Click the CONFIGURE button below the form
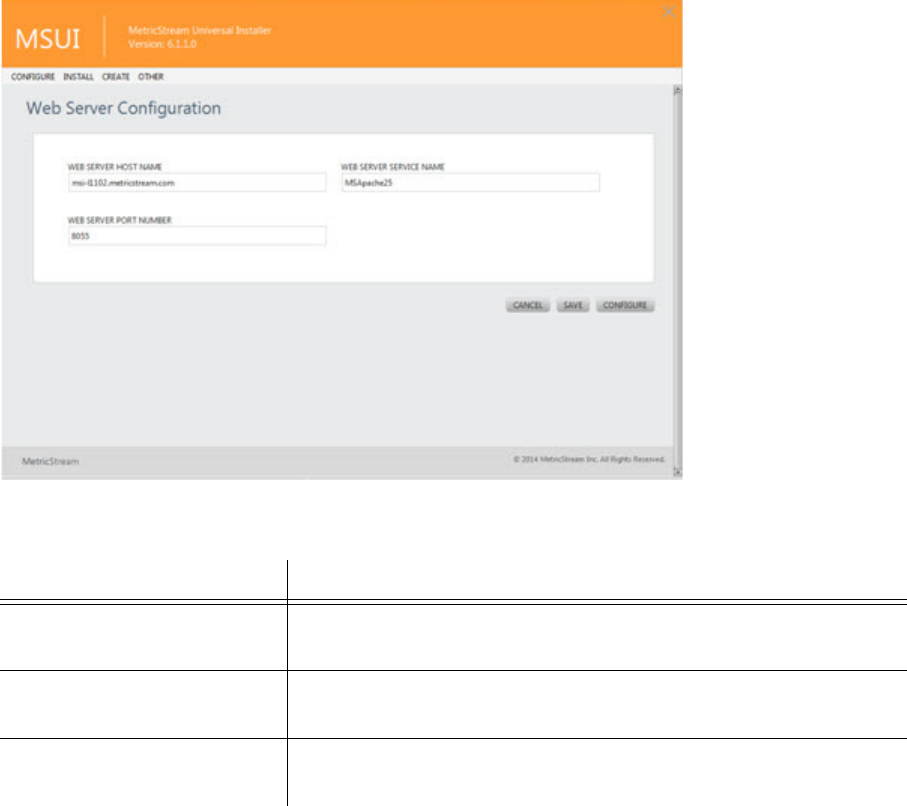 coord(625,306)
